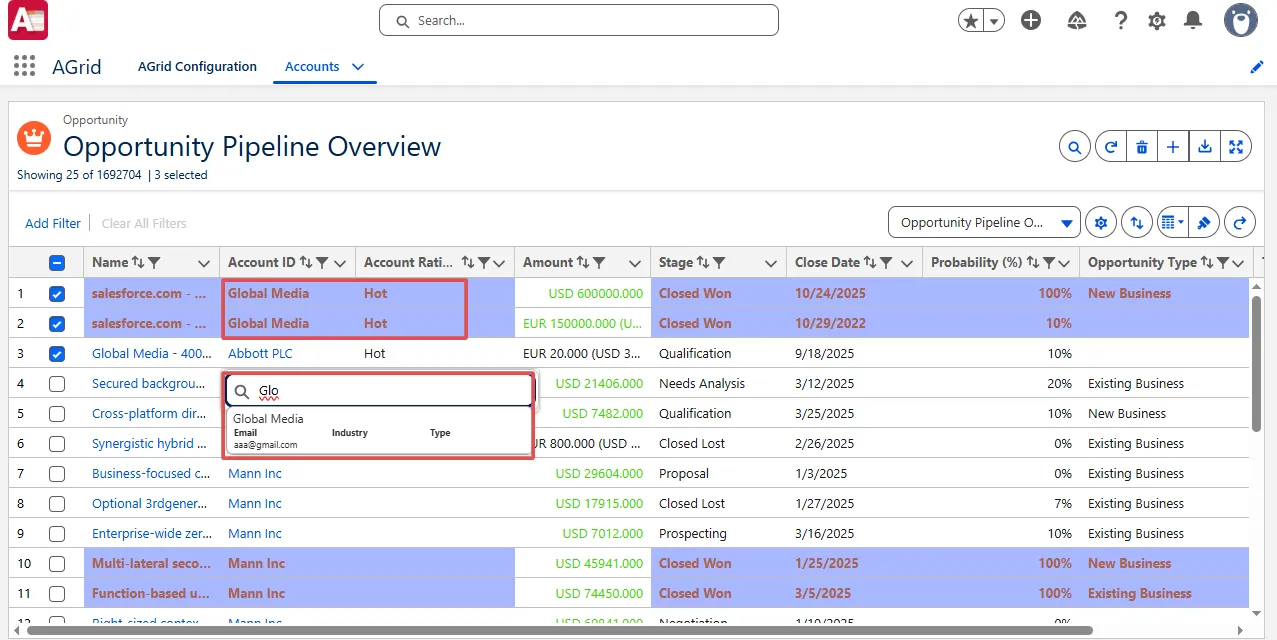Add a new record with plus icon
Screen dimensions: 1277x640
click(1173, 147)
